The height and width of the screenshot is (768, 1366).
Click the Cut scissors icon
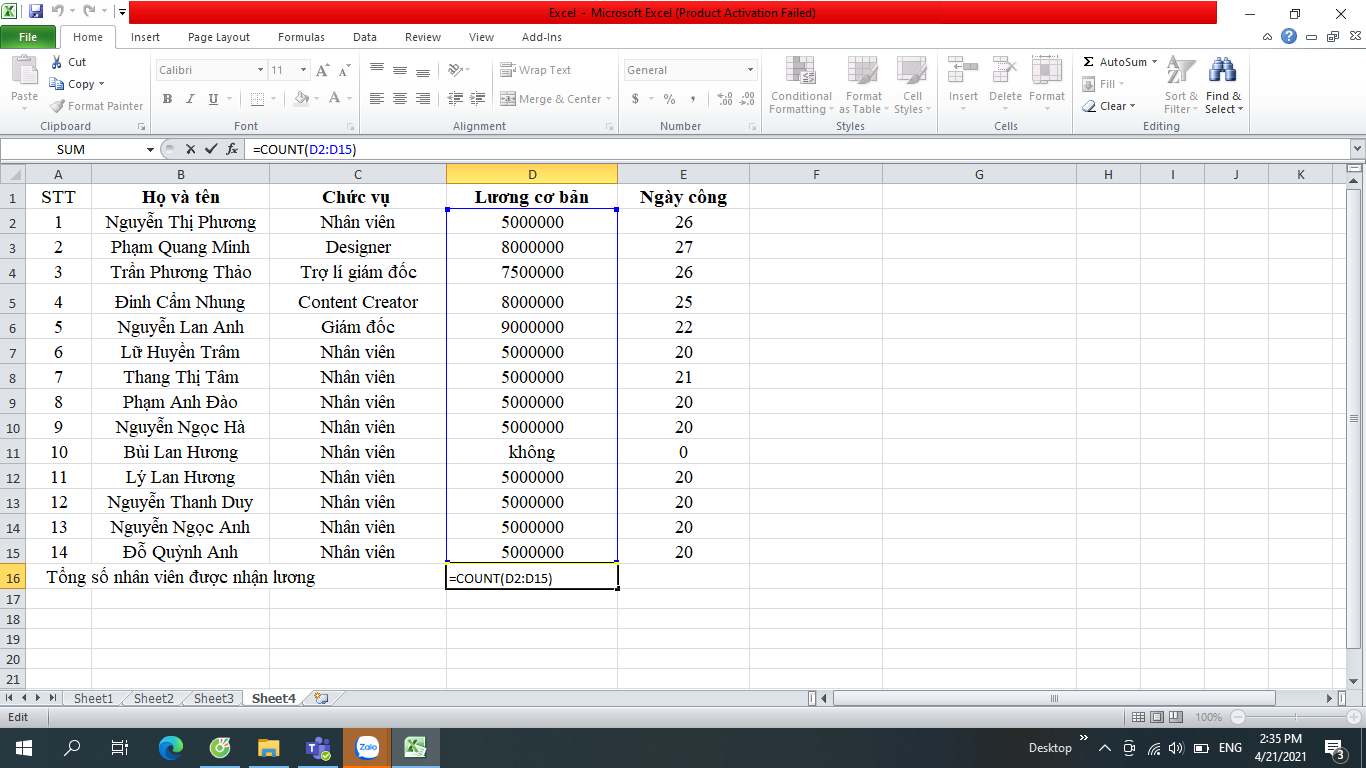pyautogui.click(x=56, y=62)
